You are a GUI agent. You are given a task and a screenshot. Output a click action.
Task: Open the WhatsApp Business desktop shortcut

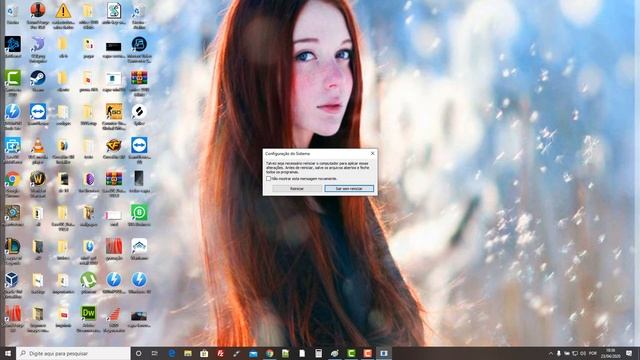pyautogui.click(x=139, y=213)
